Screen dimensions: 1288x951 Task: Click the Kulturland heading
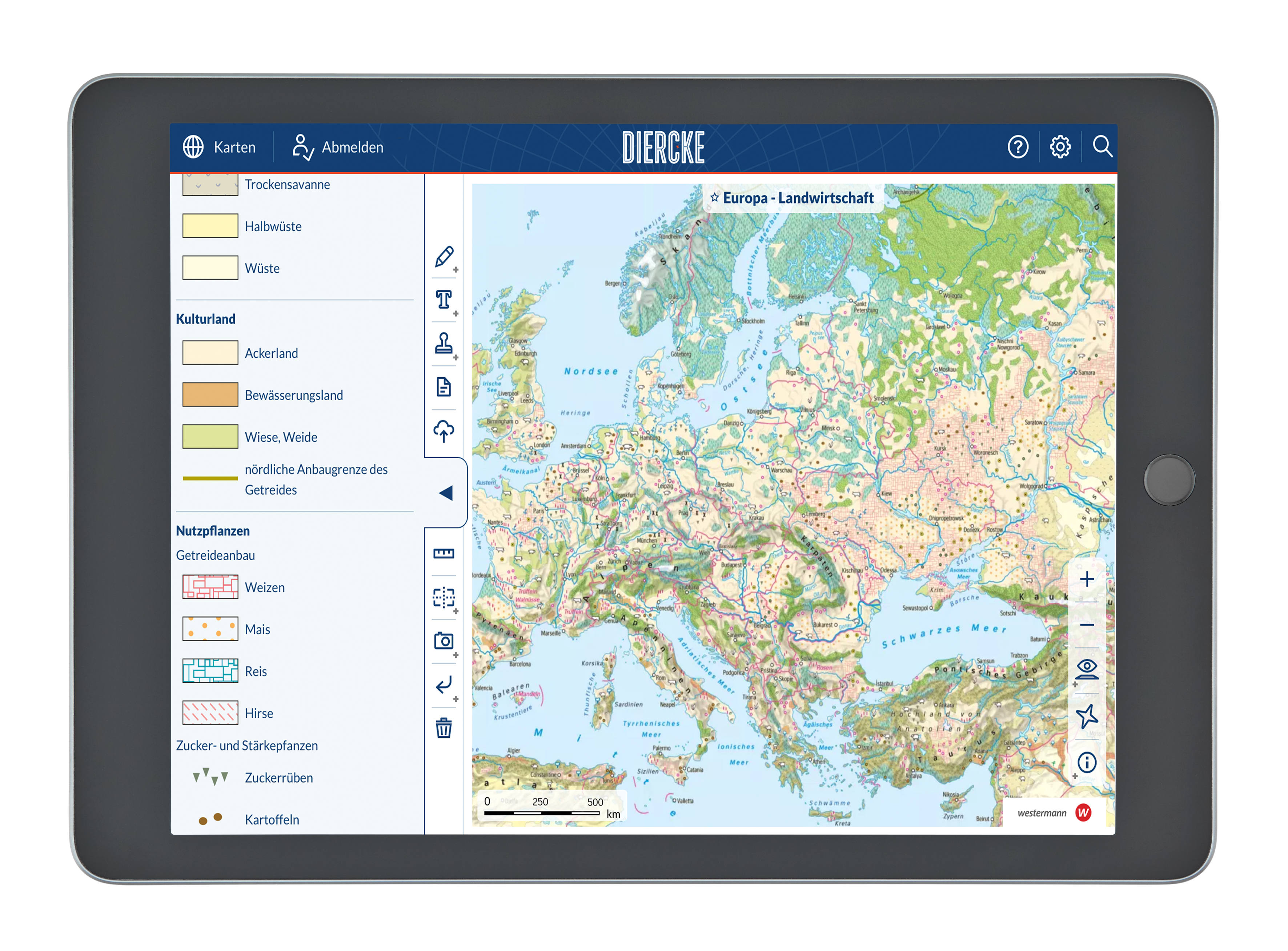click(205, 319)
